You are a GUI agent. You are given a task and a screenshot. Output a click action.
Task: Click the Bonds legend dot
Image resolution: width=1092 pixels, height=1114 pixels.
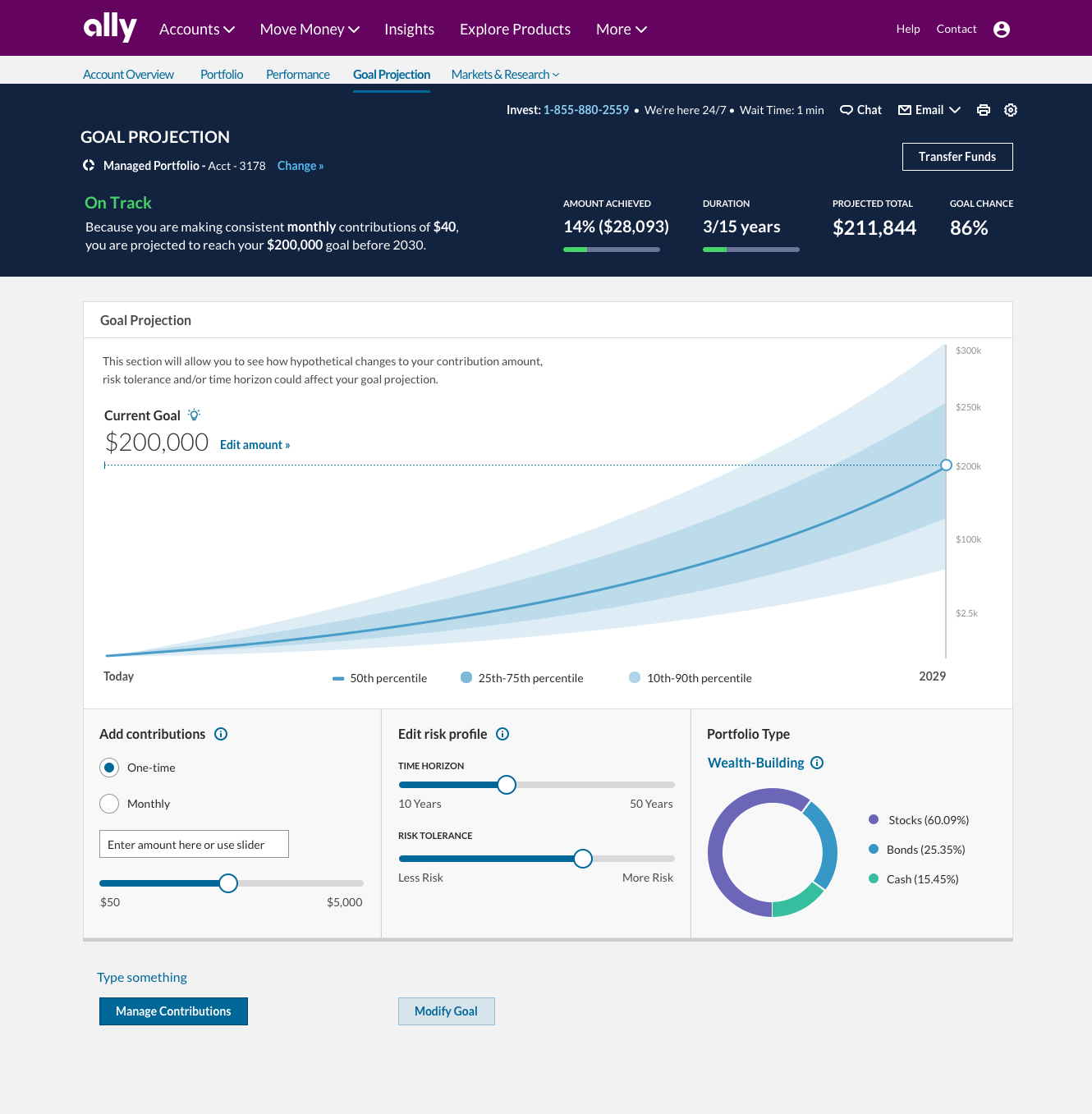874,849
